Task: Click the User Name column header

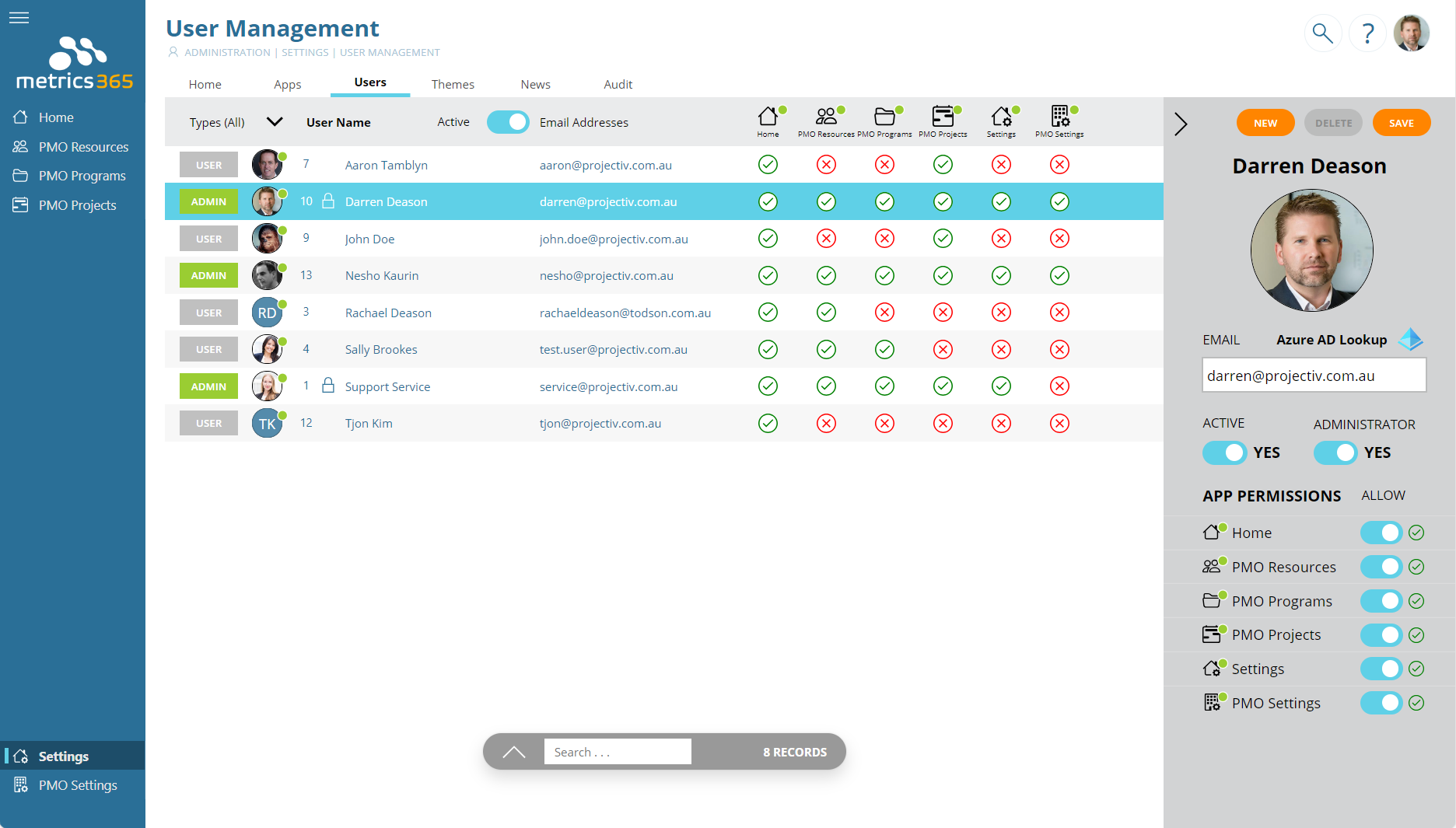Action: pyautogui.click(x=338, y=122)
